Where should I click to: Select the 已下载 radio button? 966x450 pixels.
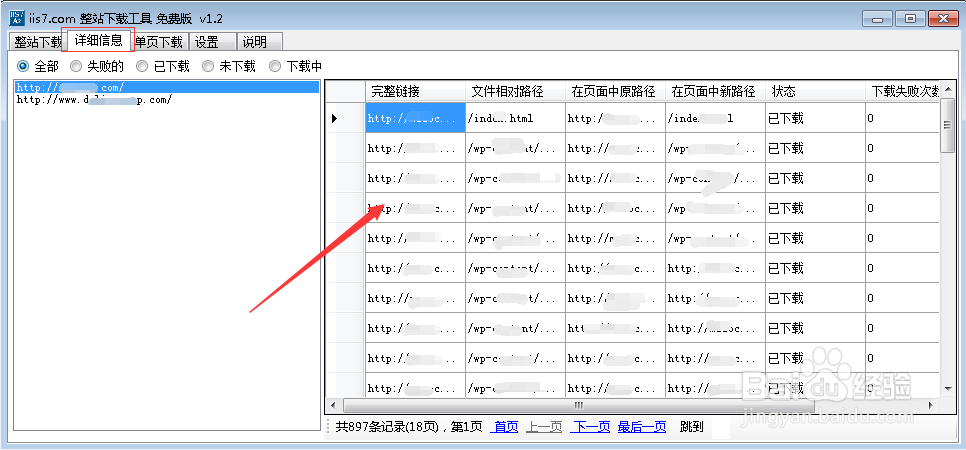pos(163,66)
